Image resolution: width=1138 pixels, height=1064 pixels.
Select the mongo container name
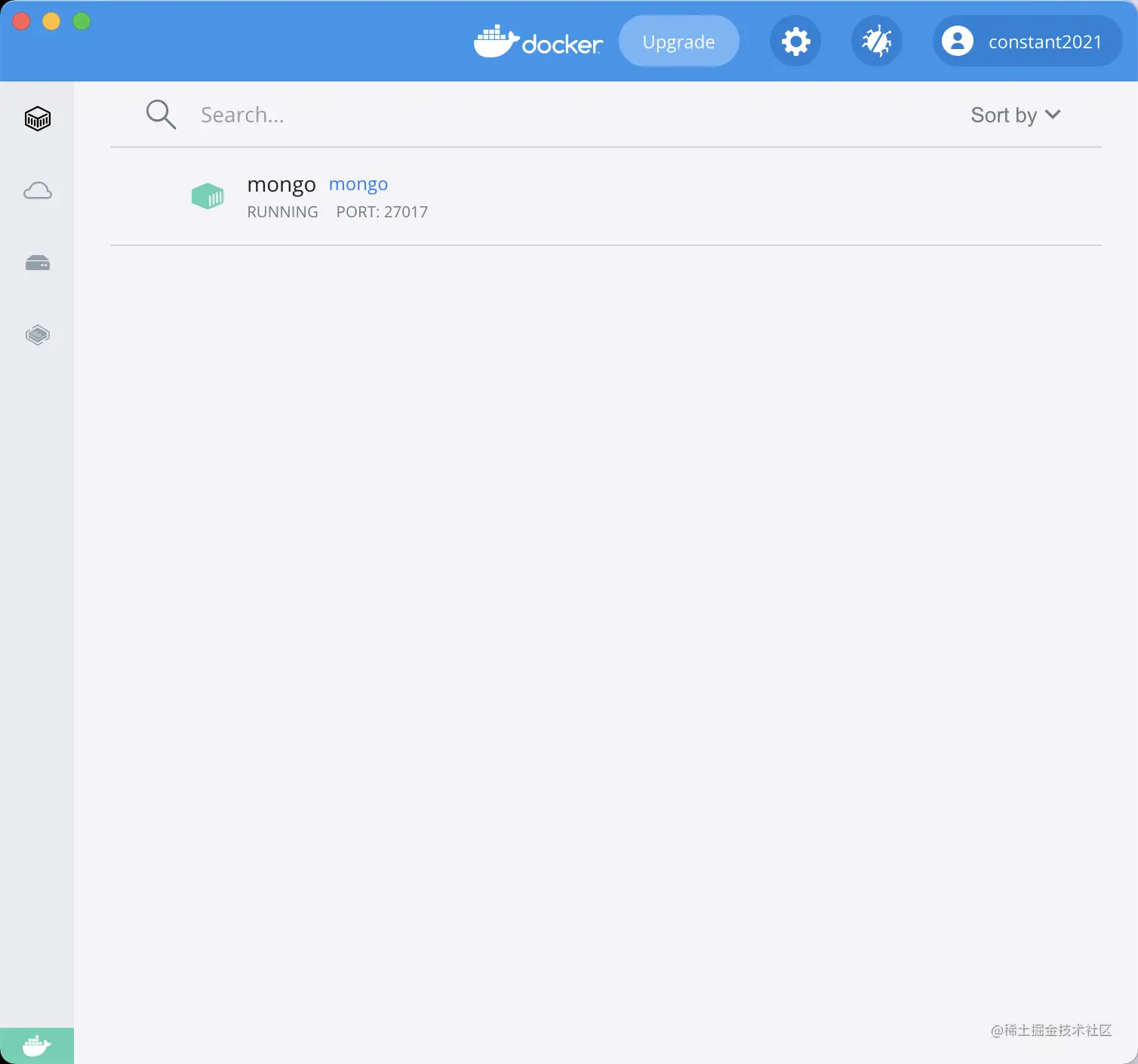pos(281,184)
